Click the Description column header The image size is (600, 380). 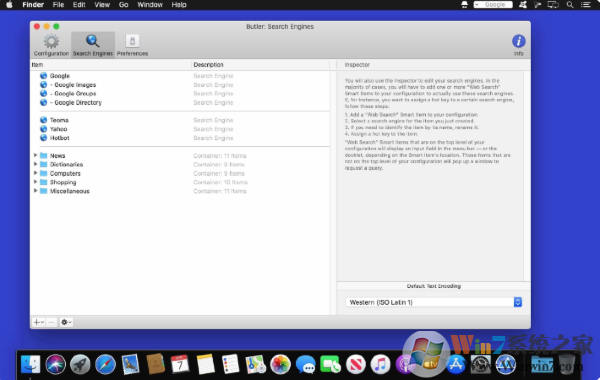point(208,65)
